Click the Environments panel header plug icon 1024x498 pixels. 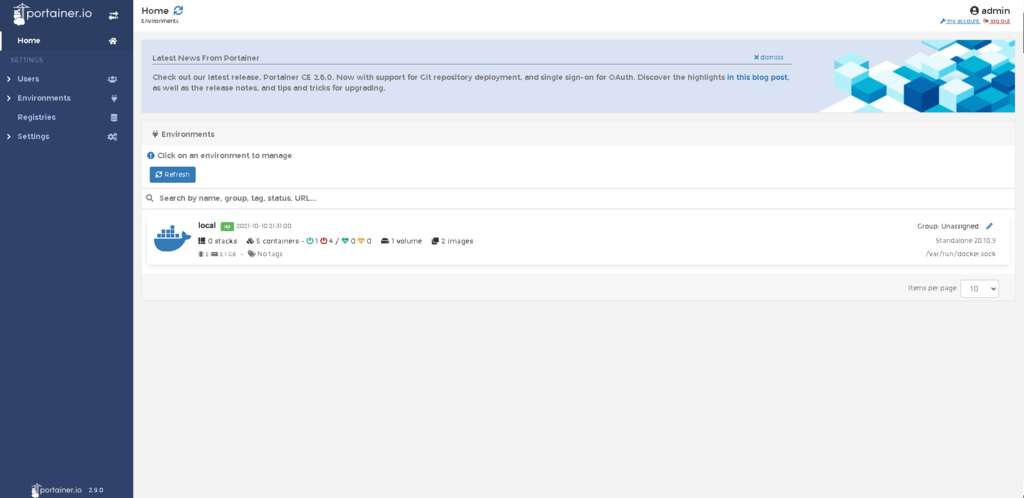(x=155, y=134)
